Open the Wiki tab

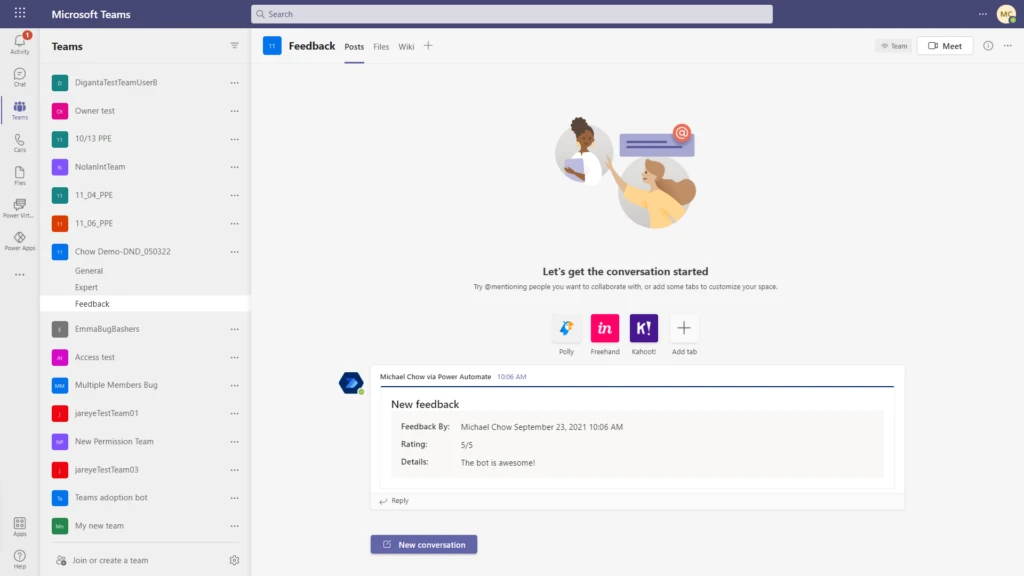[406, 46]
